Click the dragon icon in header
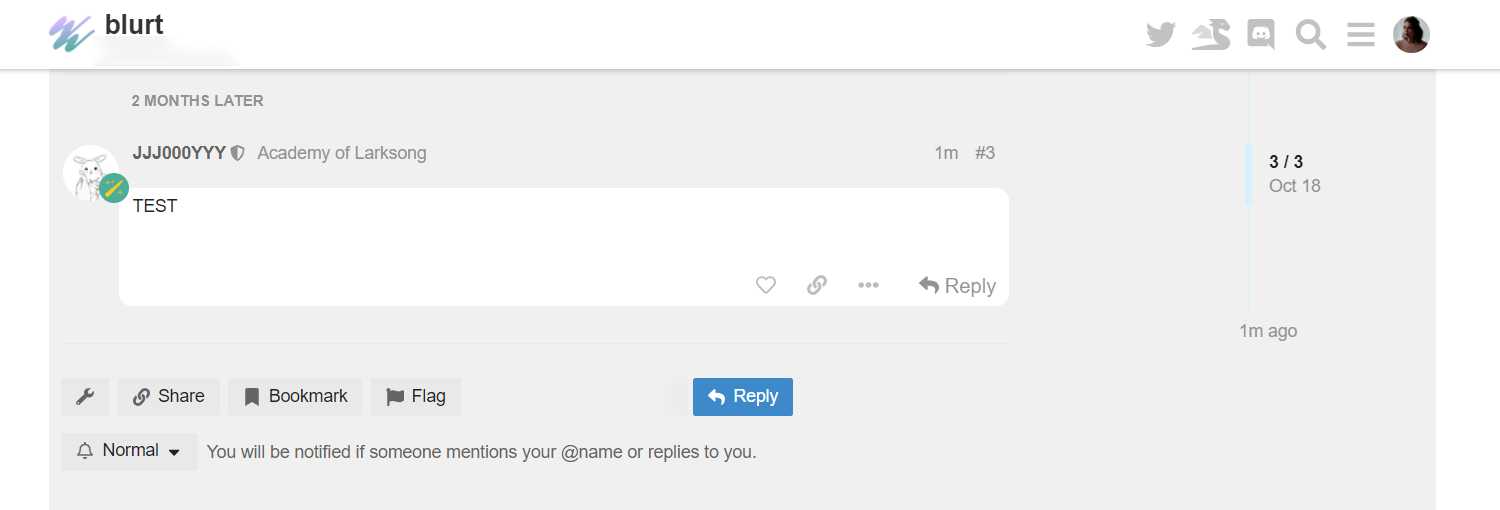1500x510 pixels. click(1210, 35)
